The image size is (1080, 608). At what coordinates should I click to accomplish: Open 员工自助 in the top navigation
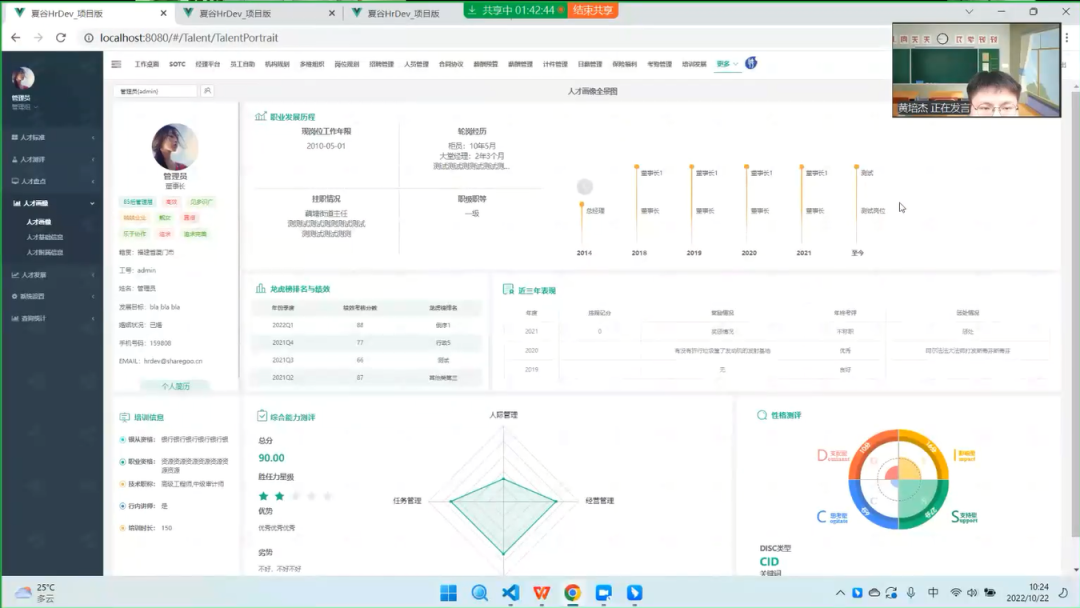click(242, 64)
